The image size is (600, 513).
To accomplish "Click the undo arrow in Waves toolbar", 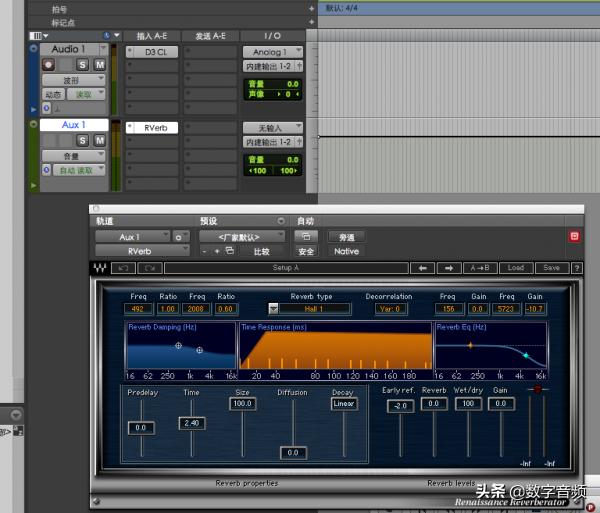I will [125, 268].
